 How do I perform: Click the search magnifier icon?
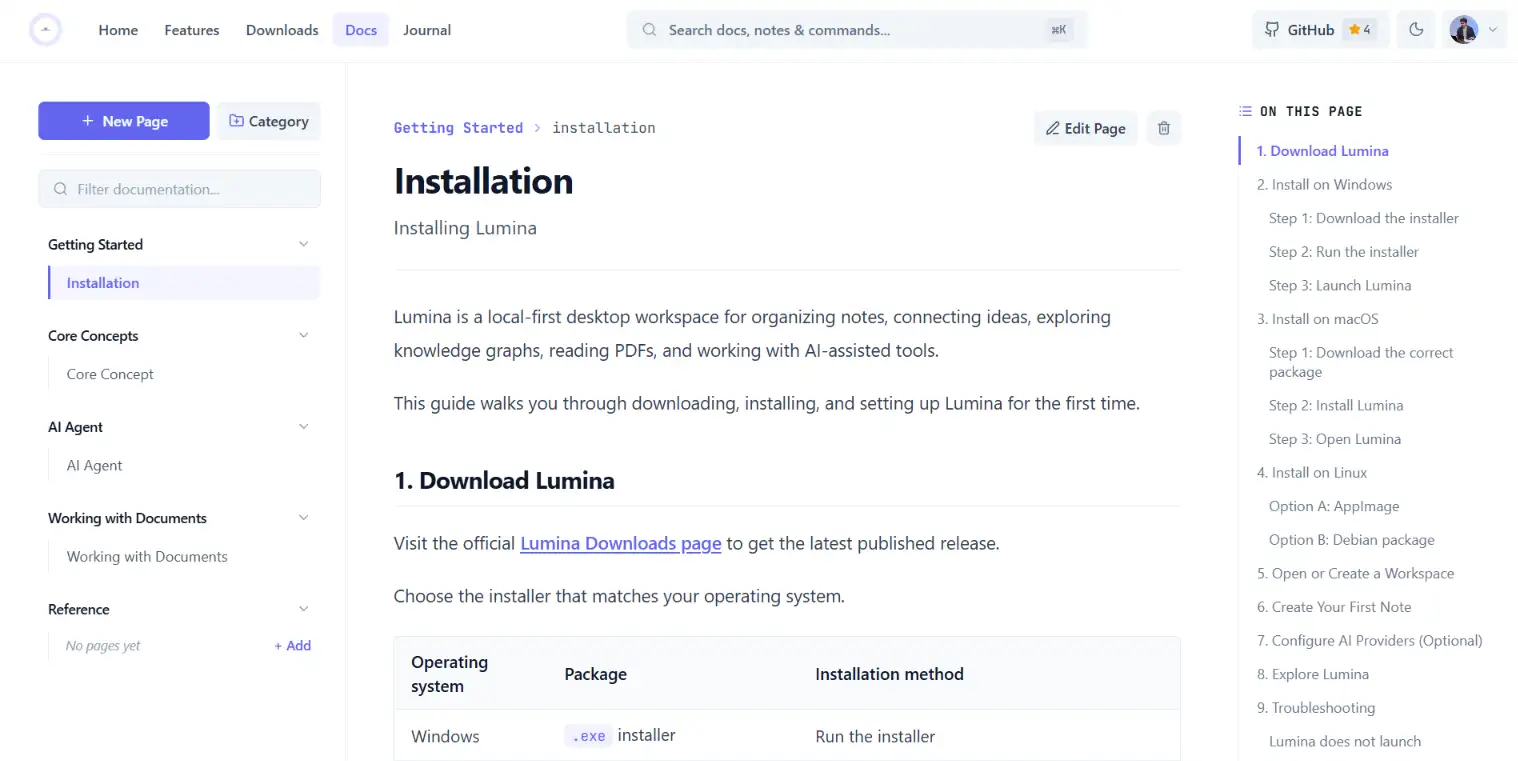coord(650,30)
